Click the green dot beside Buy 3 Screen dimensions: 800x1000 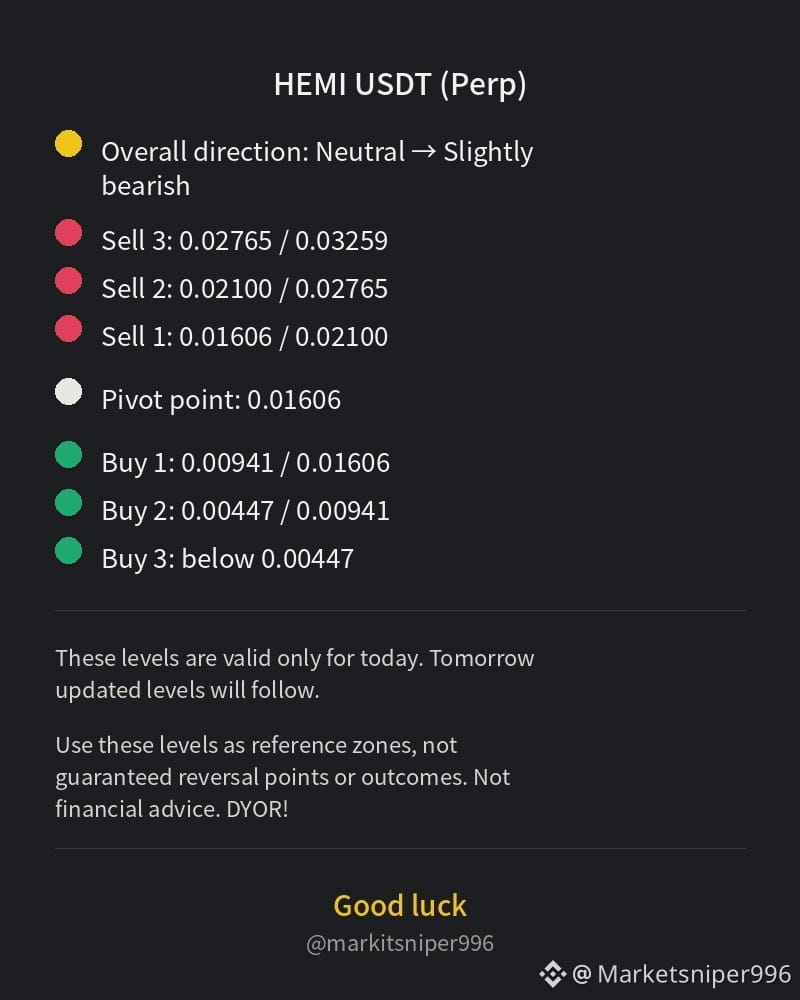[68, 550]
